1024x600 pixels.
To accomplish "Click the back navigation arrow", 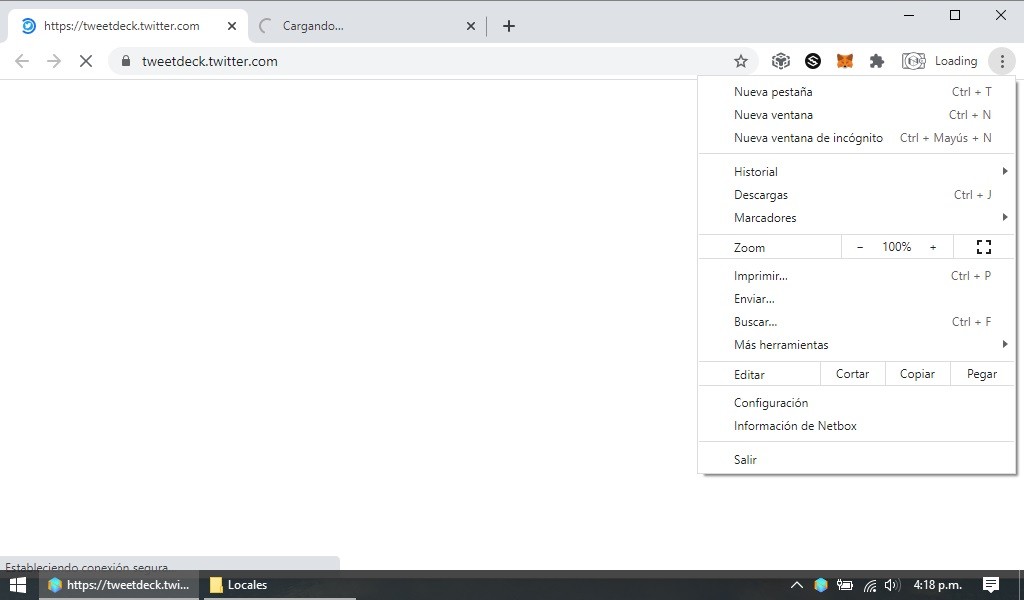I will tap(22, 61).
